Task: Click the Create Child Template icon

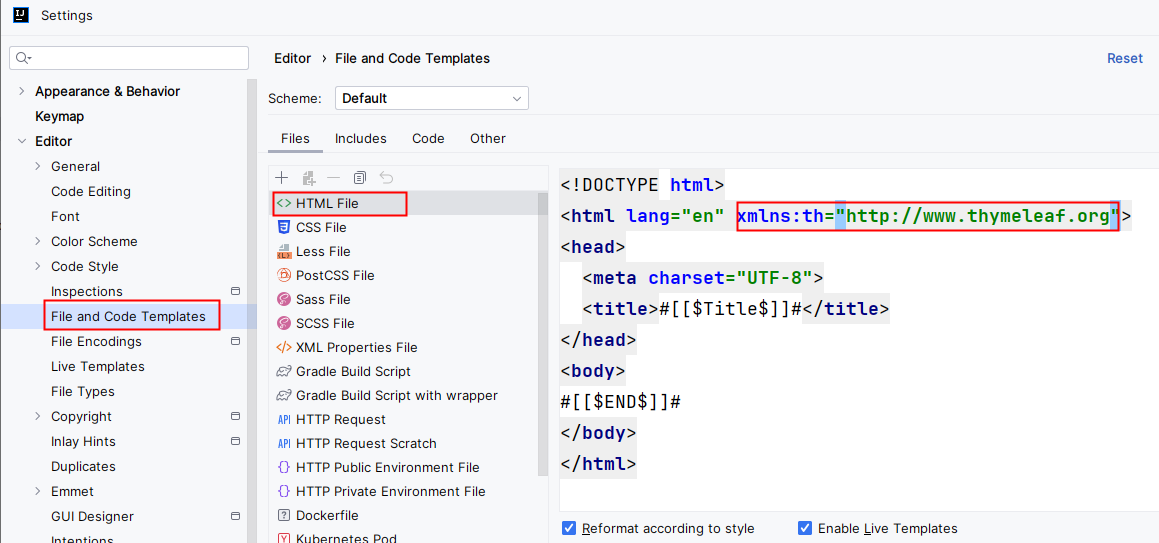Action: 309,178
